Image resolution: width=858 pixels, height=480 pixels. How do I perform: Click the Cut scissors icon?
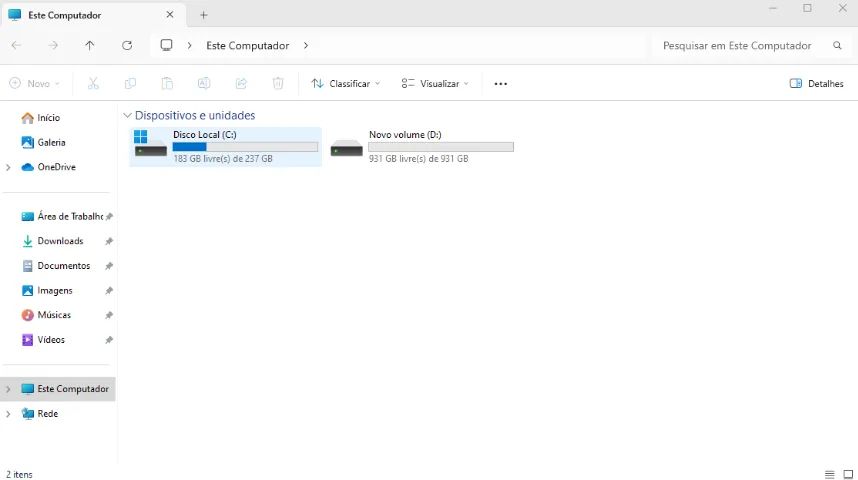(x=93, y=83)
